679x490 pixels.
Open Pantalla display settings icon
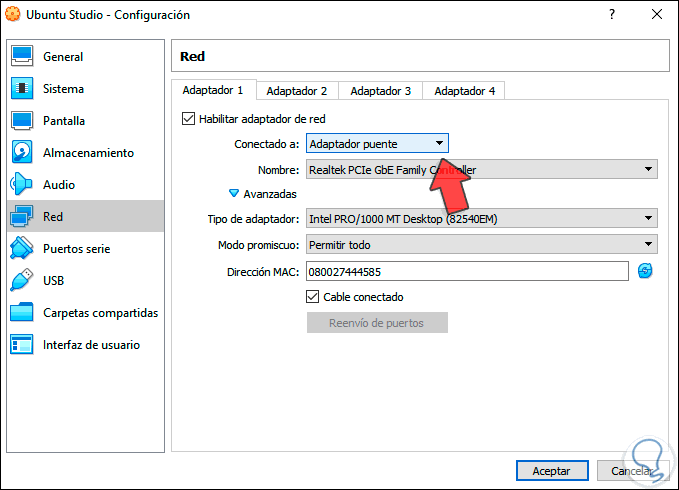tap(23, 121)
